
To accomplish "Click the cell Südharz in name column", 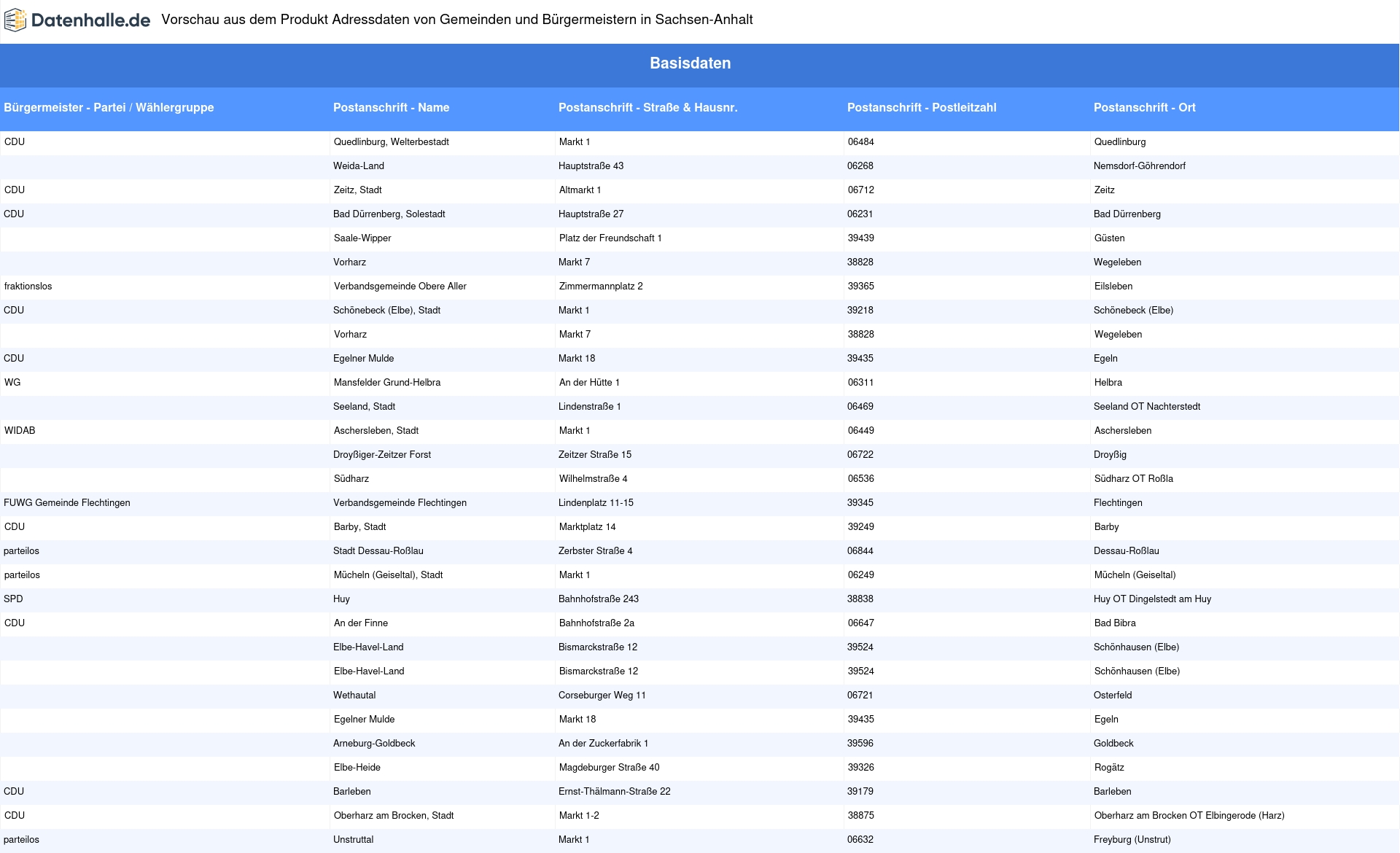I will point(351,479).
